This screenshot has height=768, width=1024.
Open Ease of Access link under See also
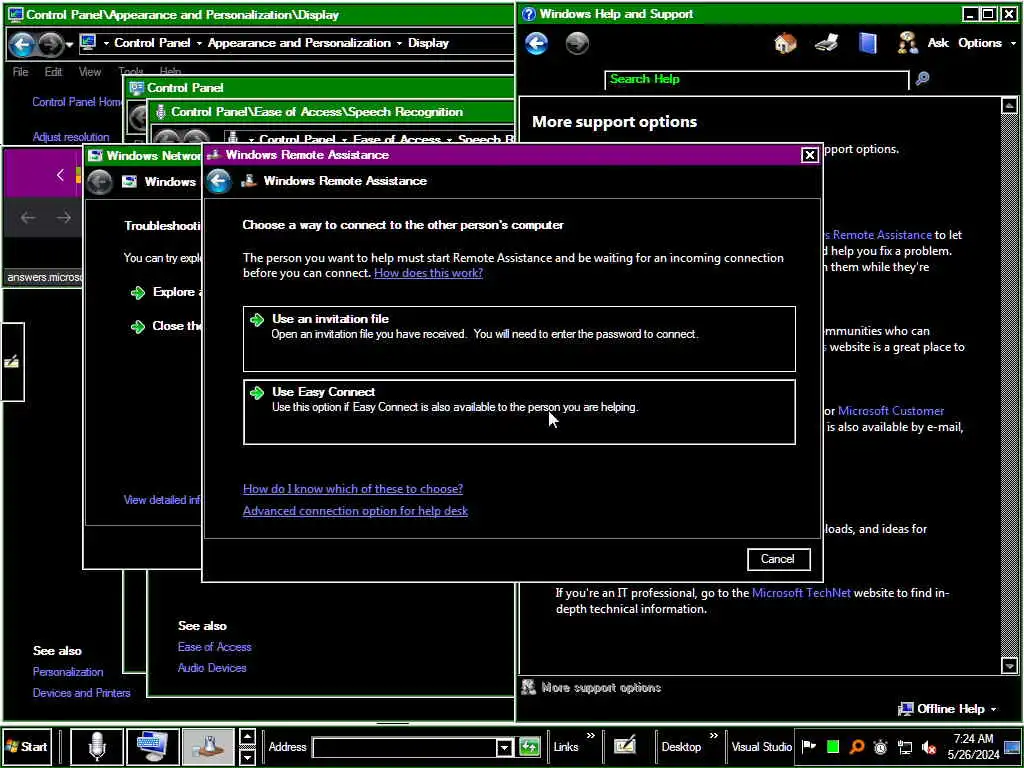point(214,647)
